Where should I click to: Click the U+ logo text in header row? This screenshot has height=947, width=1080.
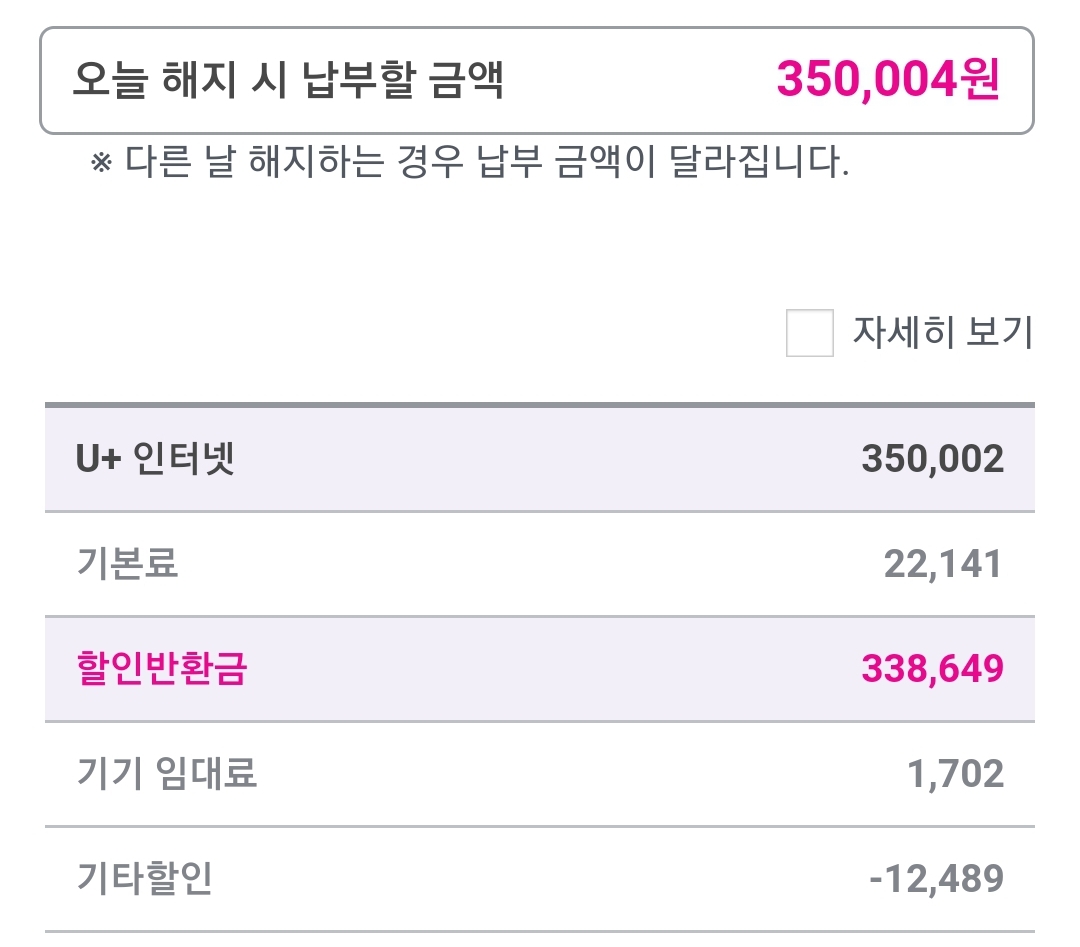click(x=98, y=459)
